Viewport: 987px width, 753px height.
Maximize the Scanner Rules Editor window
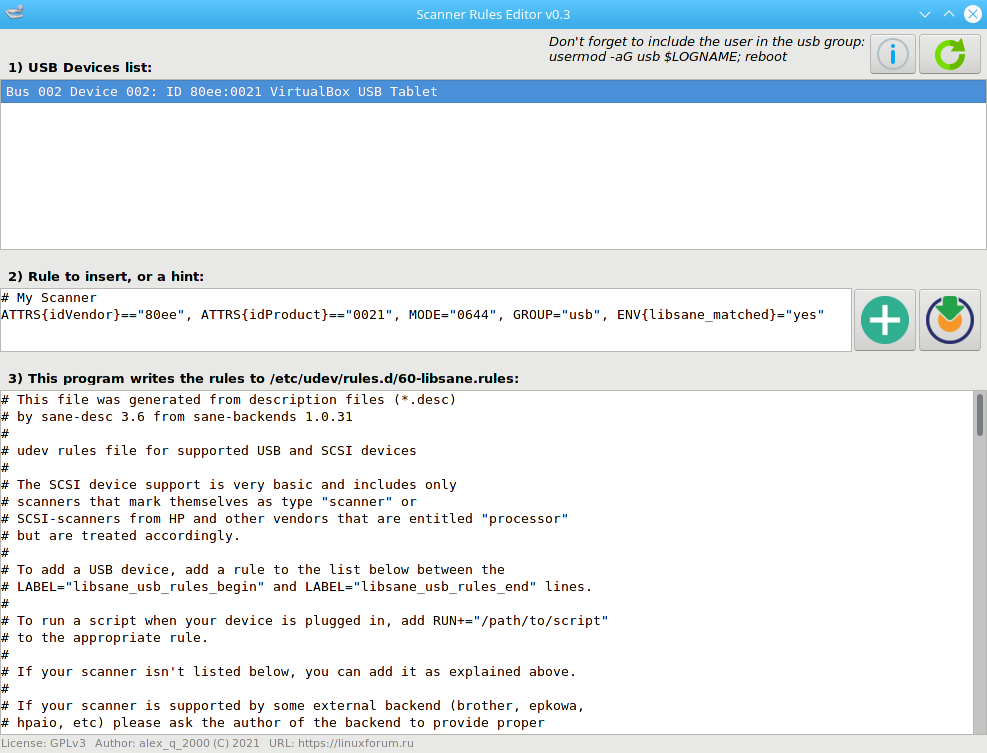(x=948, y=14)
